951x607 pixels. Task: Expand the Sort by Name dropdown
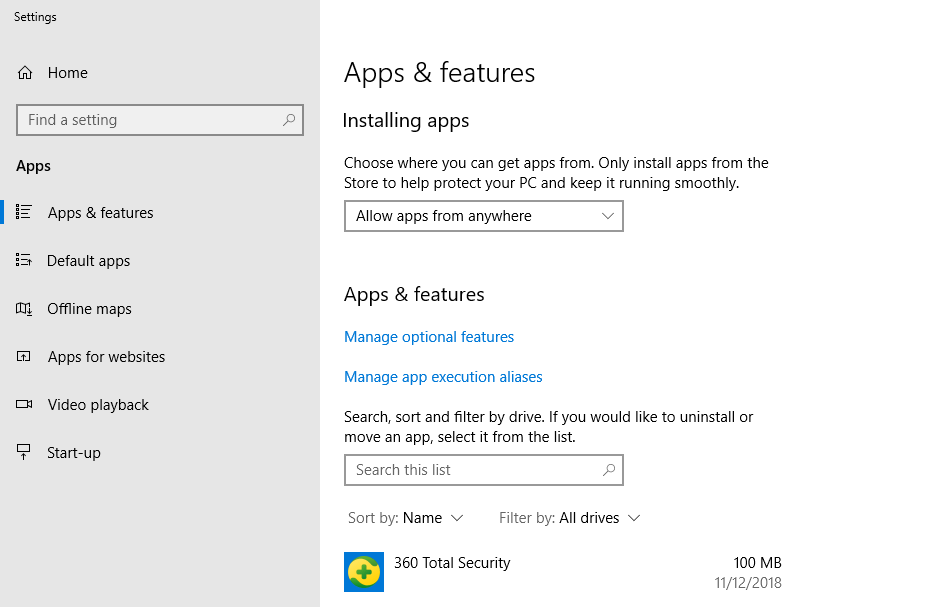coord(406,518)
